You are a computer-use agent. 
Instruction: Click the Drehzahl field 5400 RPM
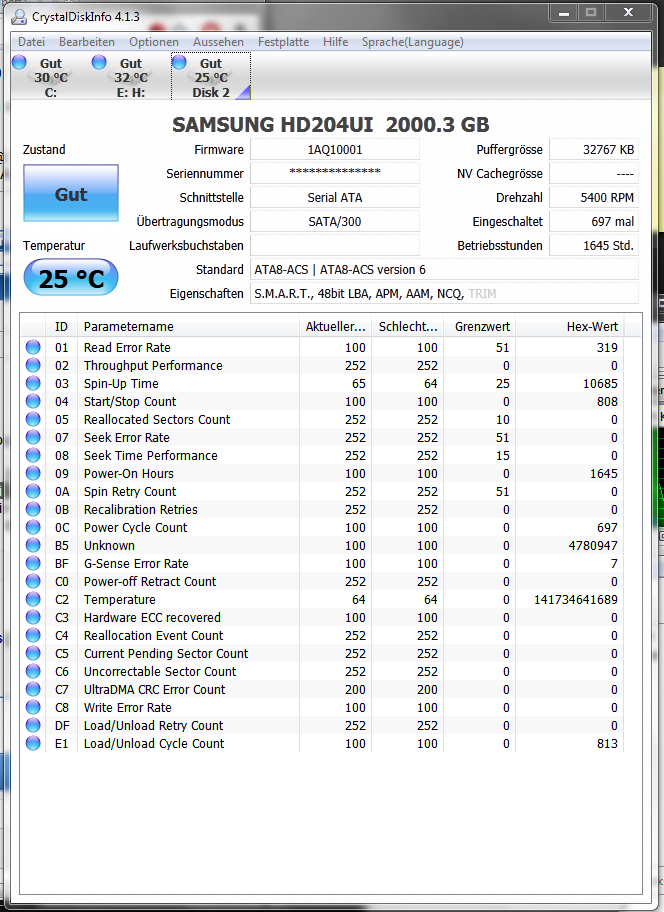tap(594, 197)
